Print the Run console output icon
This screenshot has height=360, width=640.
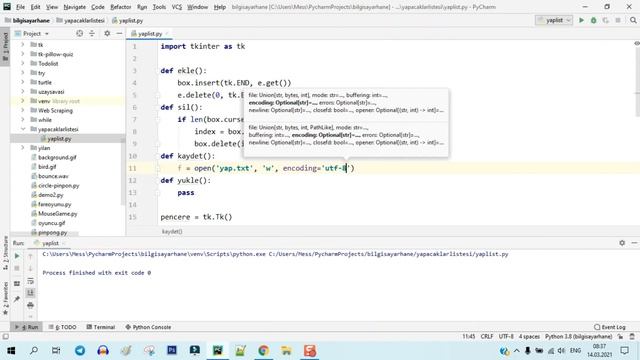pos(30,305)
